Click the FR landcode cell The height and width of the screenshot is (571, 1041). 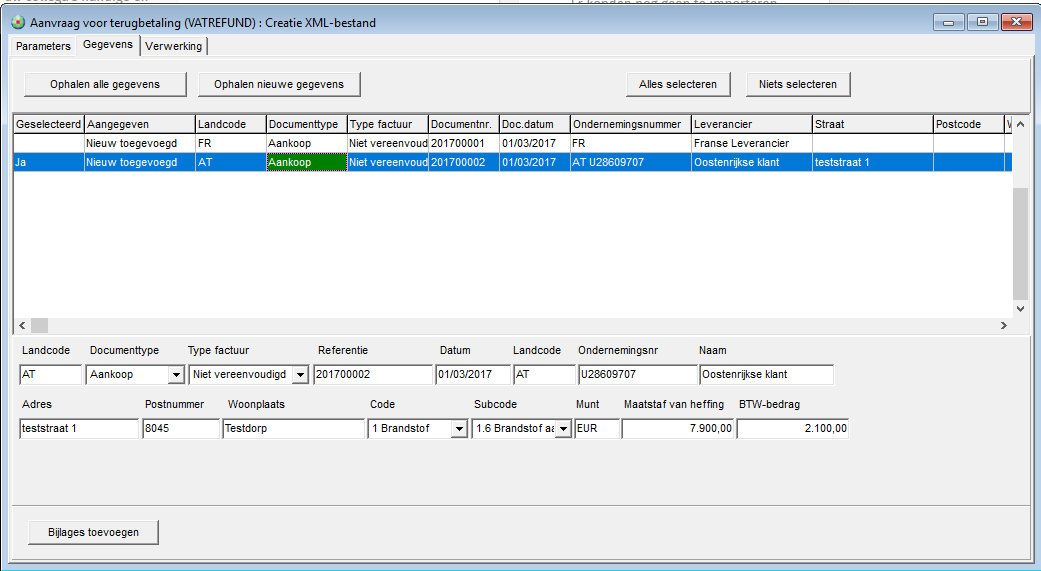point(230,143)
